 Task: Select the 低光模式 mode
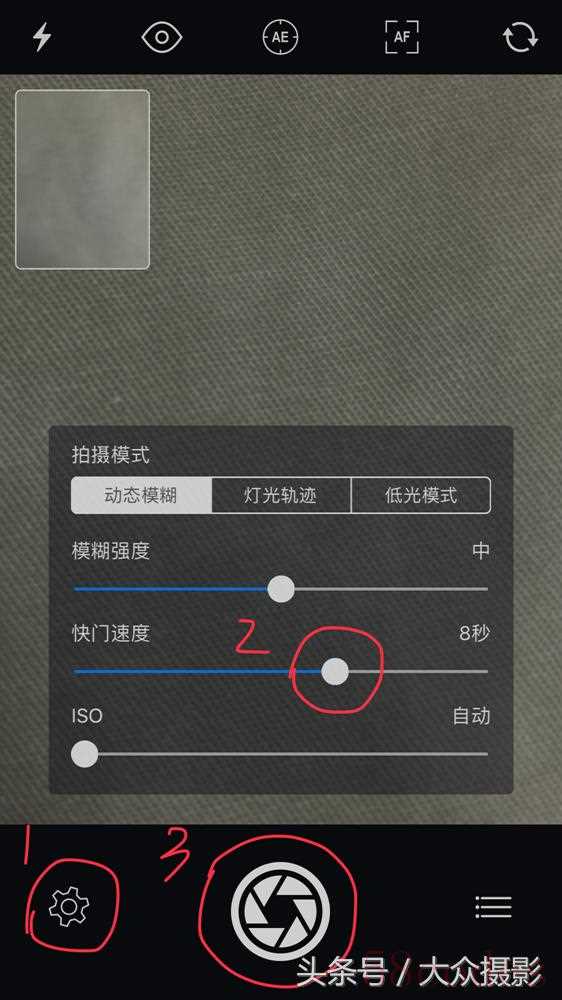point(421,495)
